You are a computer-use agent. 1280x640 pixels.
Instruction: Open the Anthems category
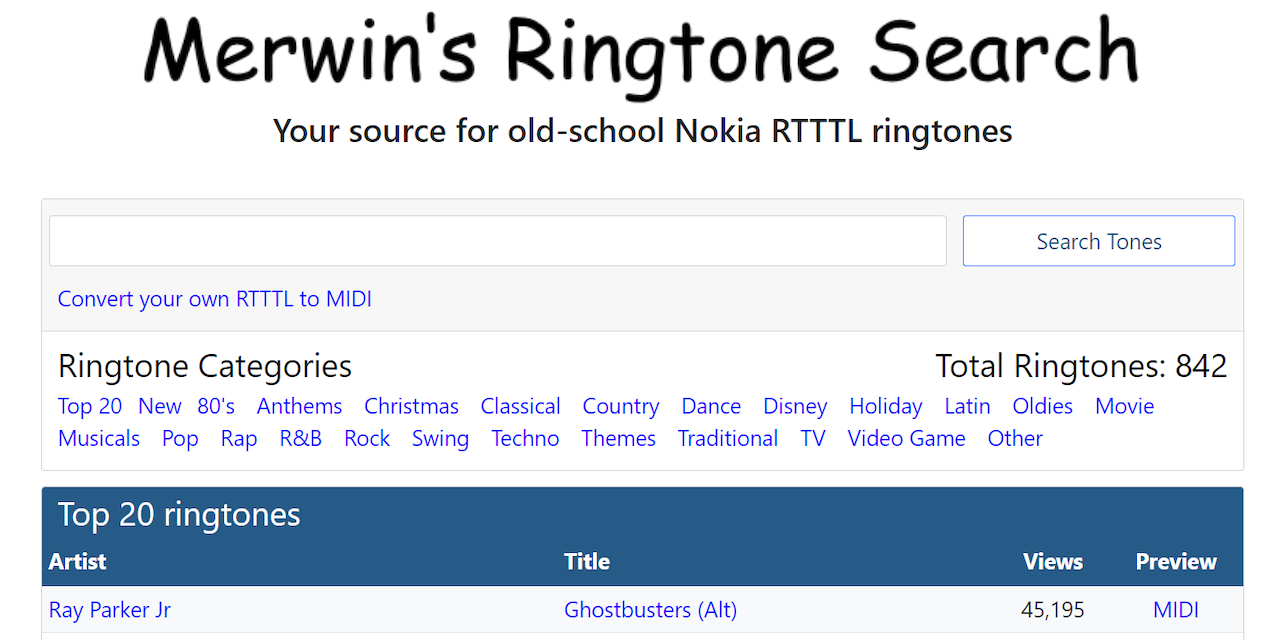coord(299,406)
